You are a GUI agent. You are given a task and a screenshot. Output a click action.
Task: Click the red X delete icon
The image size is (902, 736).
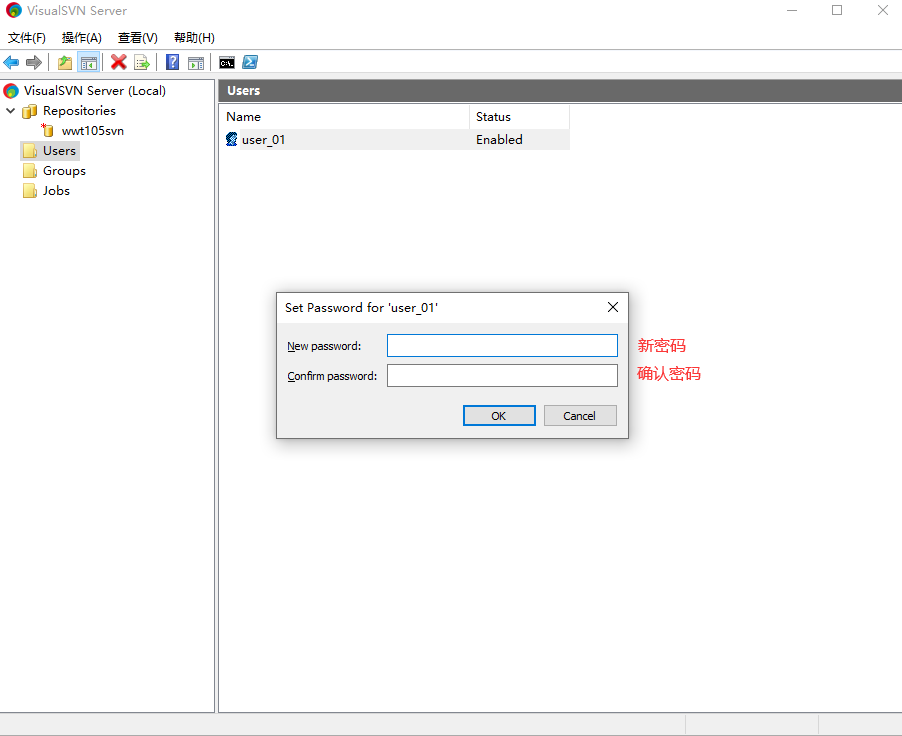coord(118,62)
